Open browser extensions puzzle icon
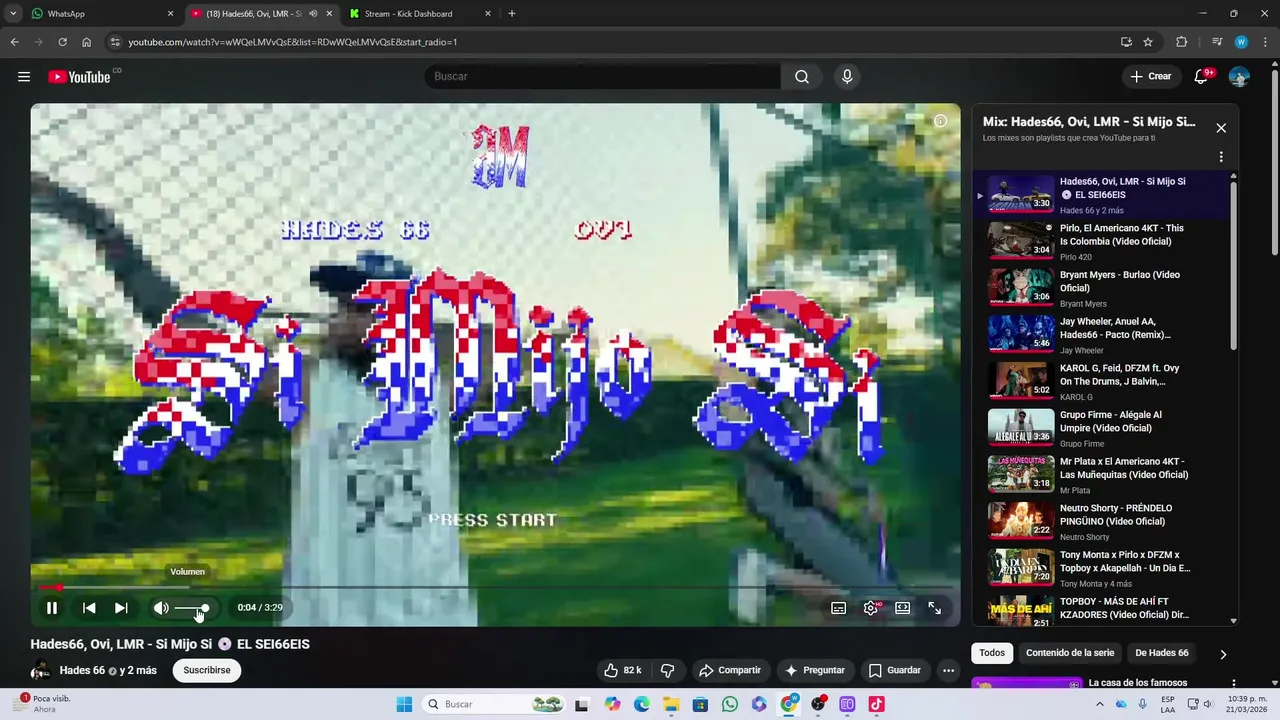1280x720 pixels. [1181, 42]
